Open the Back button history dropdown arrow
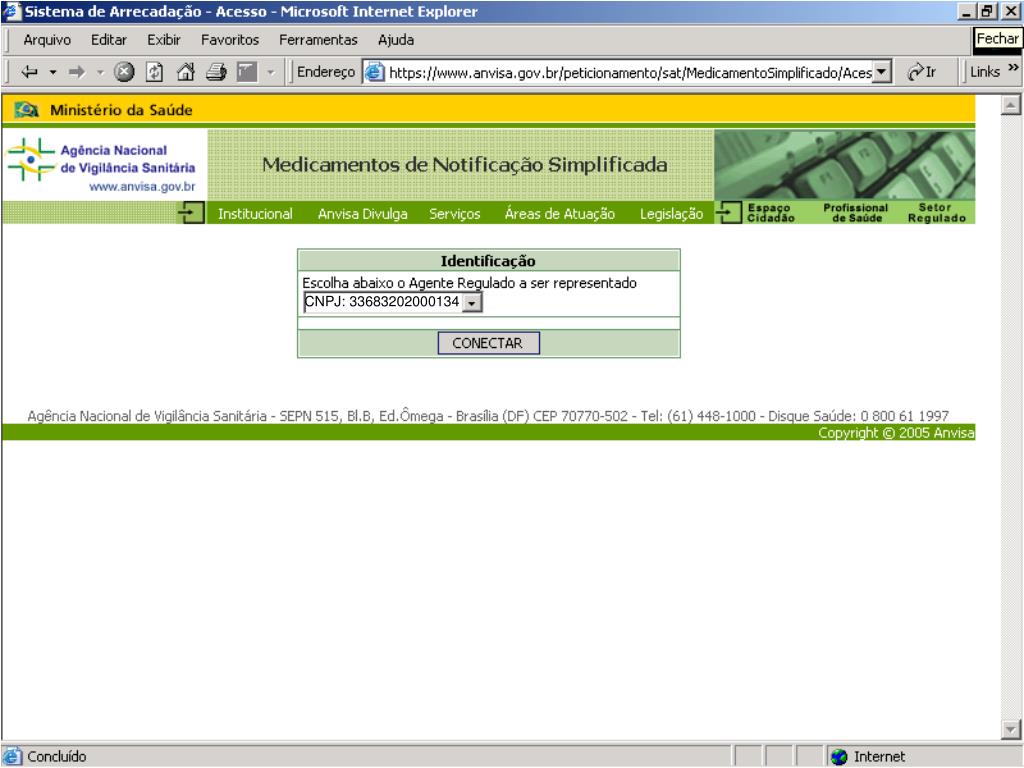Viewport: 1024px width, 768px height. (x=53, y=72)
